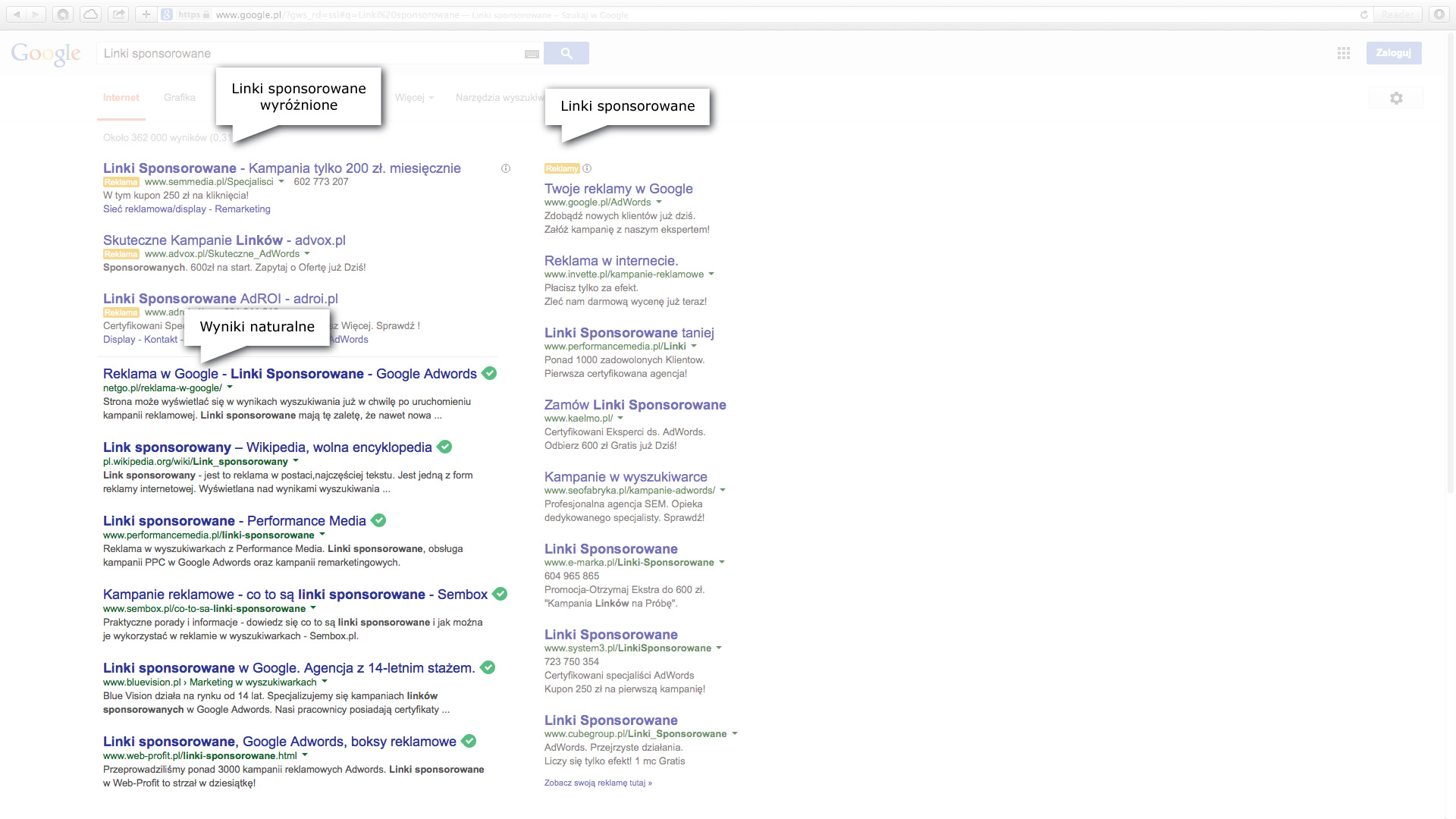
Task: Open 'Sieć reklamowa/display' sitelink
Action: point(155,209)
